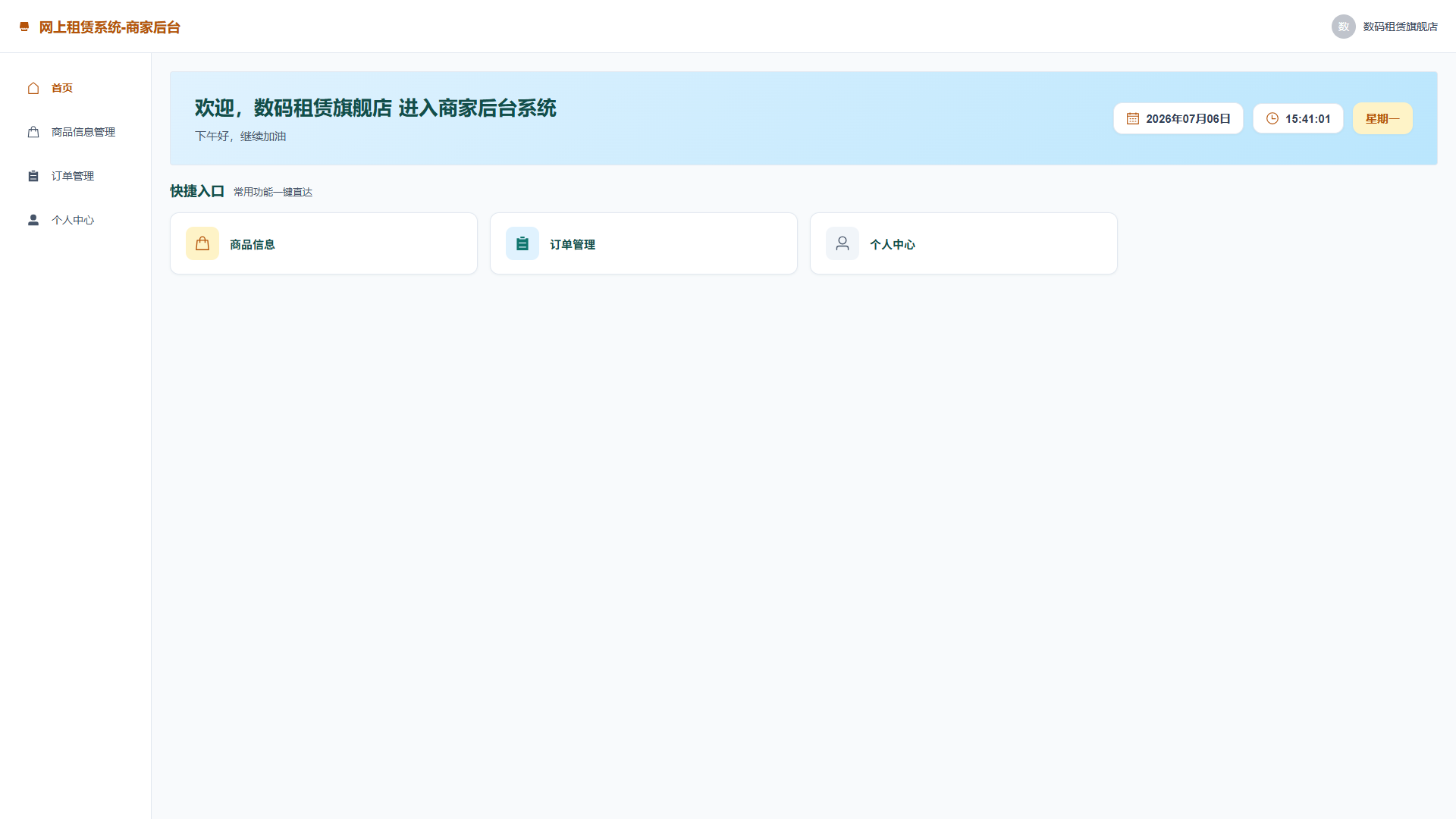Open the round 数 user avatar
Screen dimensions: 1456x819
click(x=1344, y=27)
